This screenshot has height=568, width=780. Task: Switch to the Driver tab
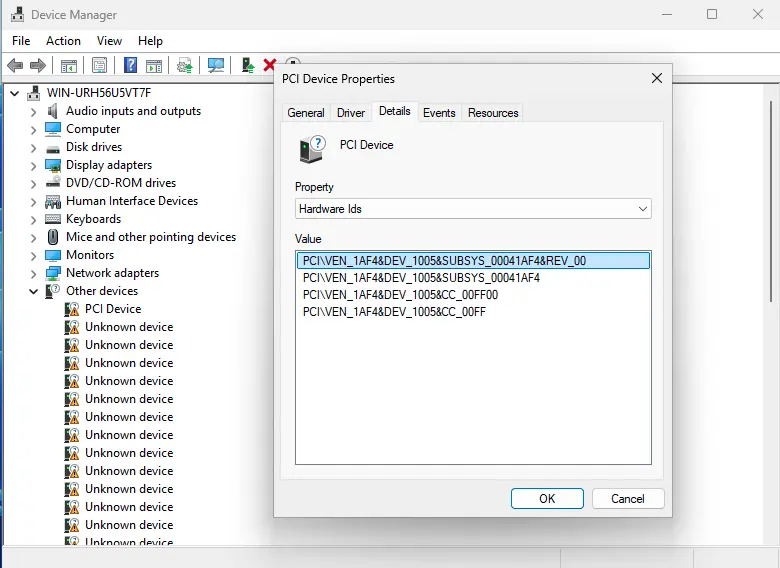351,113
